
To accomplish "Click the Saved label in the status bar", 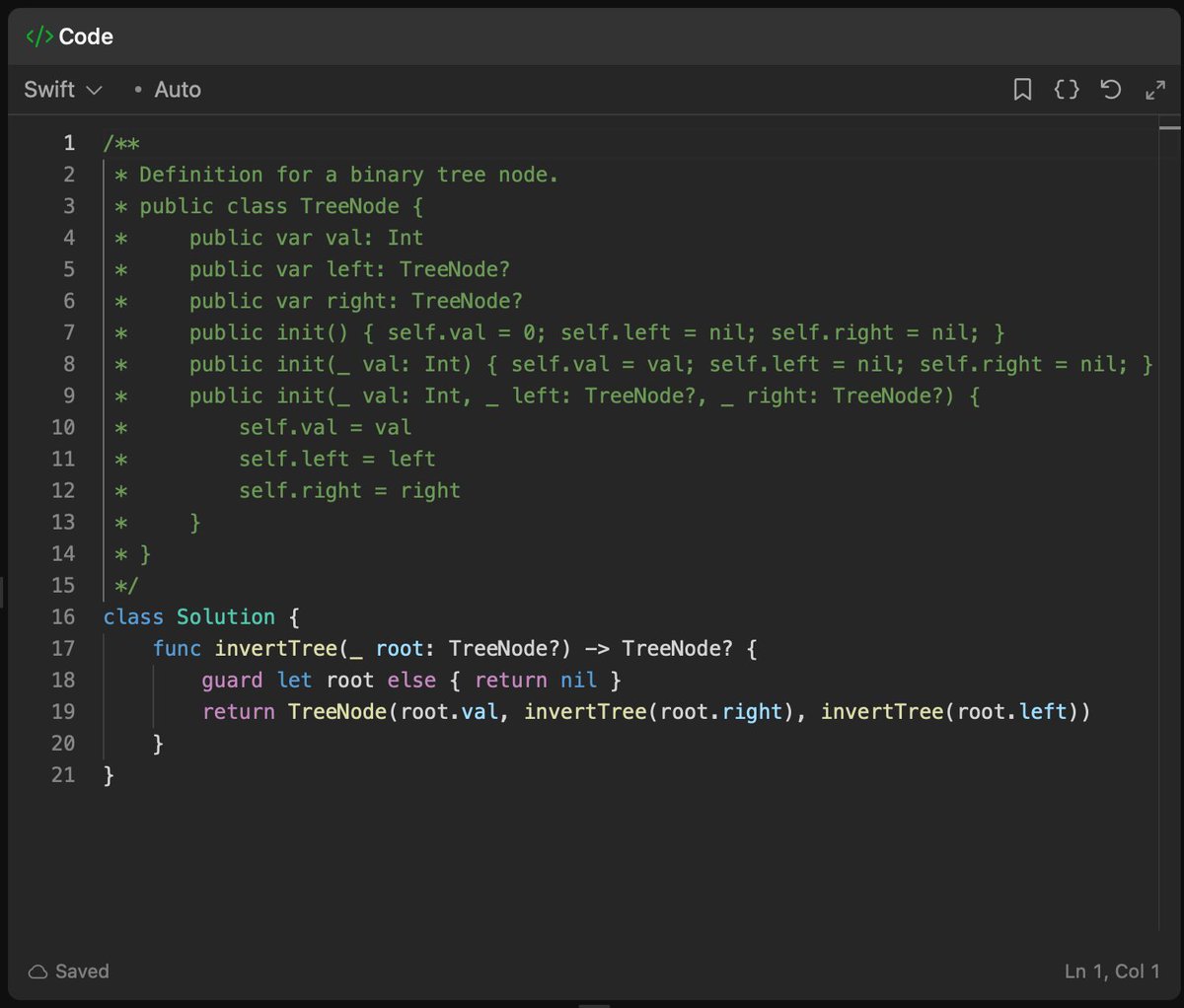I will (83, 971).
